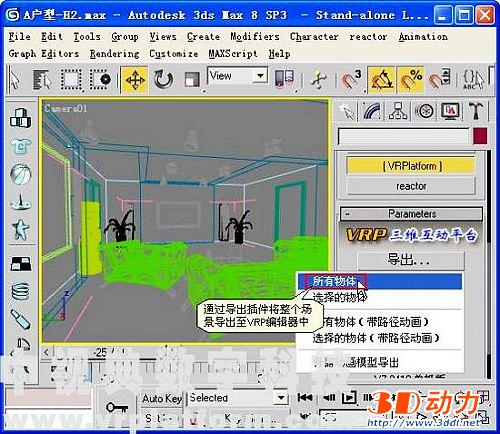This screenshot has width=500, height=434.
Task: Switch to Create command panel tab
Action: pos(346,111)
